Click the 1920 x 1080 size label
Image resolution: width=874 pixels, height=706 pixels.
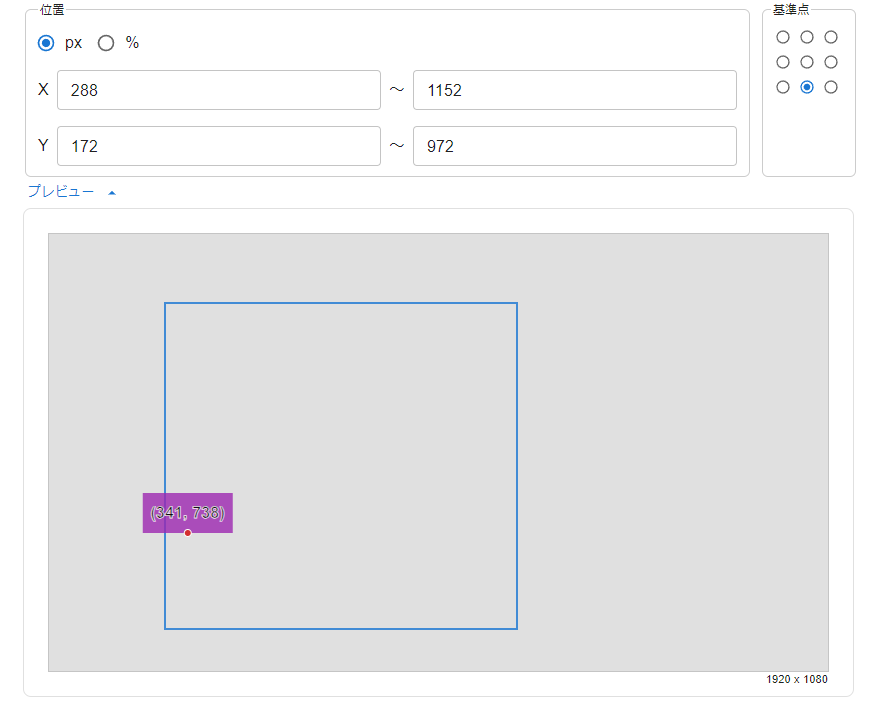point(796,680)
